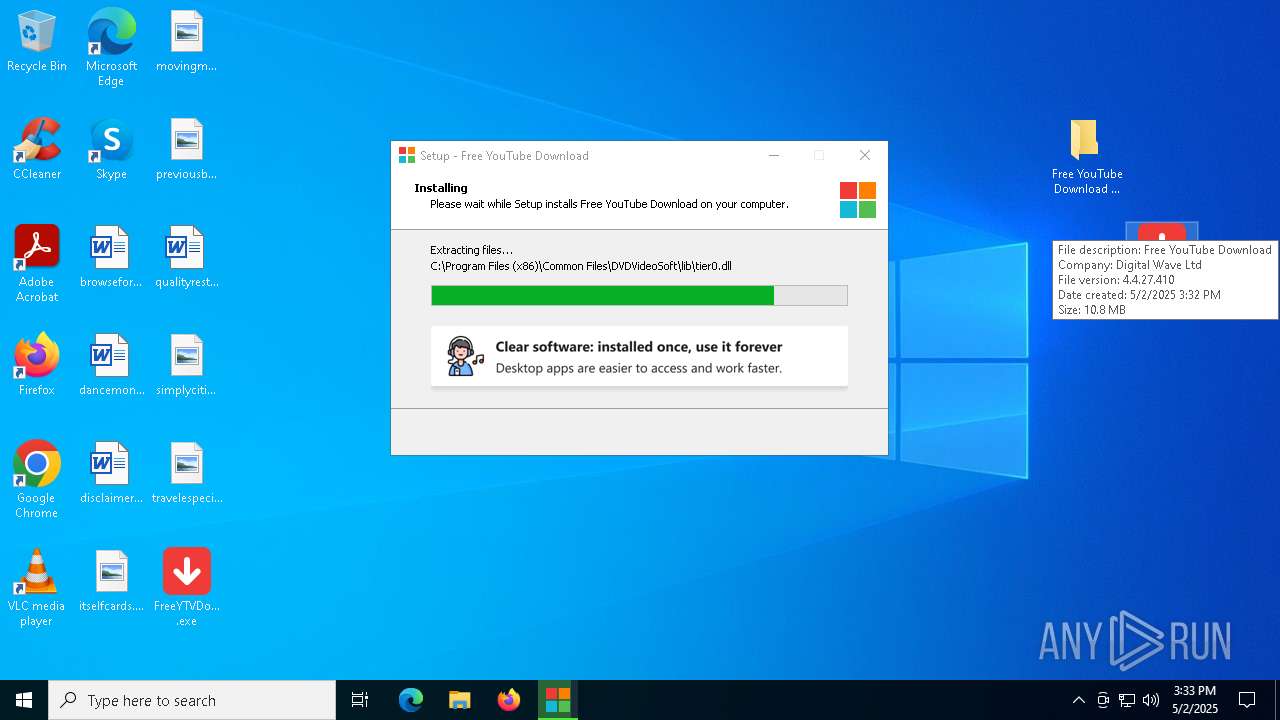Click the 'Installing' heading text
The height and width of the screenshot is (720, 1280).
[x=441, y=188]
